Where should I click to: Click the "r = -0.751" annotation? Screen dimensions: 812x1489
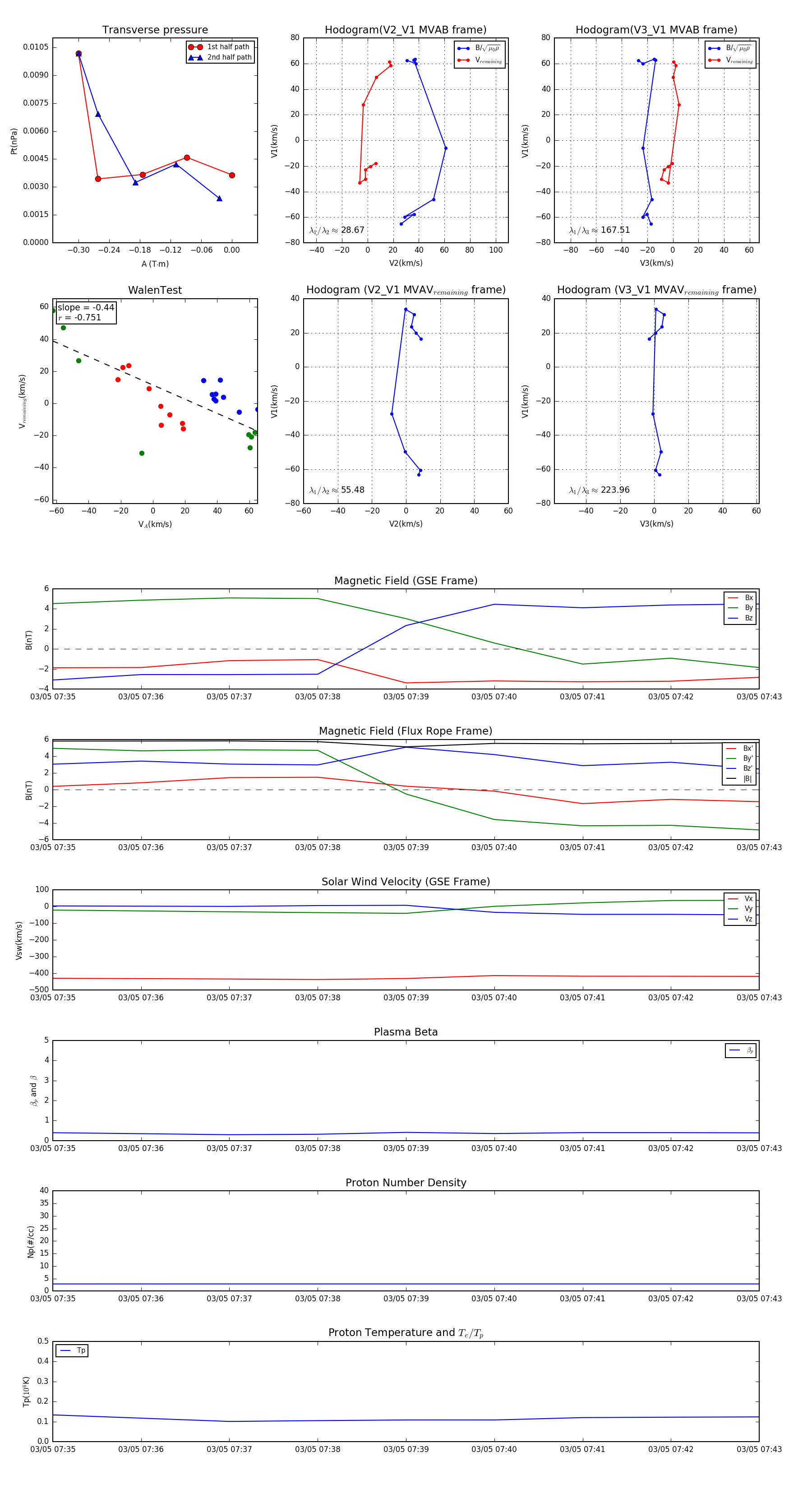[79, 317]
